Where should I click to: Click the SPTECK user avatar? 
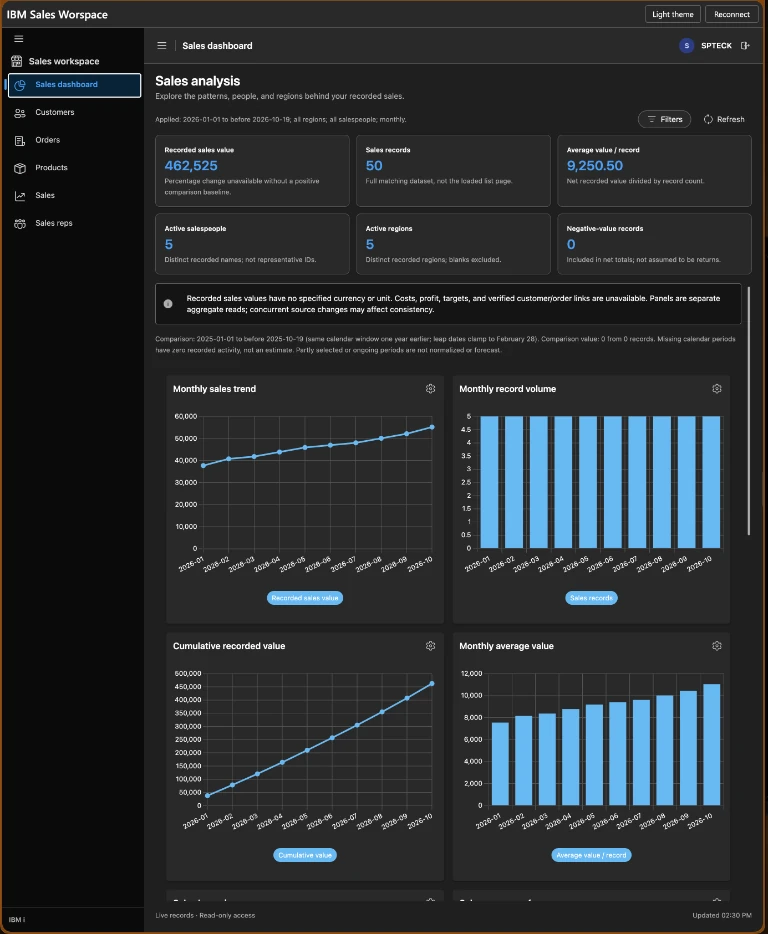coord(686,45)
